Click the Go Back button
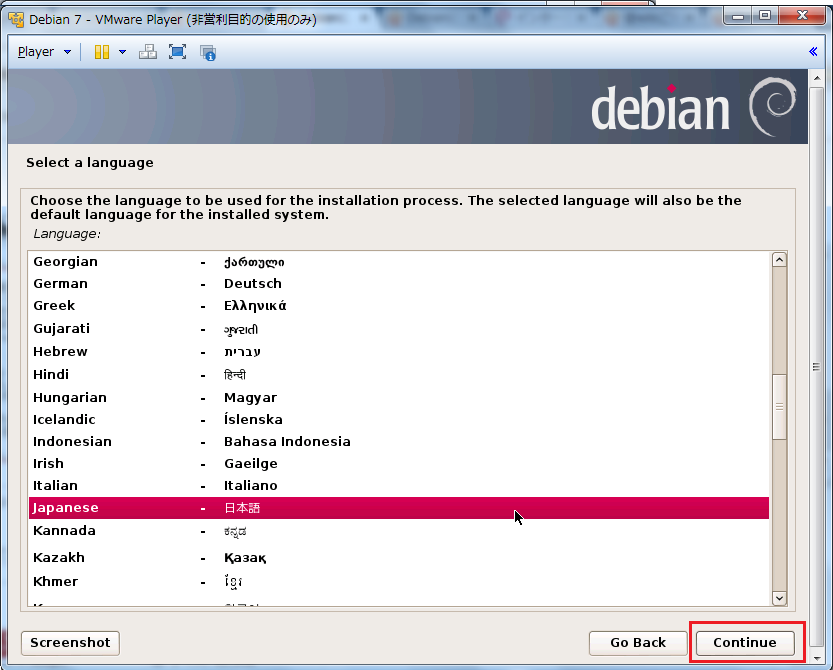Viewport: 833px width, 670px height. pyautogui.click(x=637, y=642)
